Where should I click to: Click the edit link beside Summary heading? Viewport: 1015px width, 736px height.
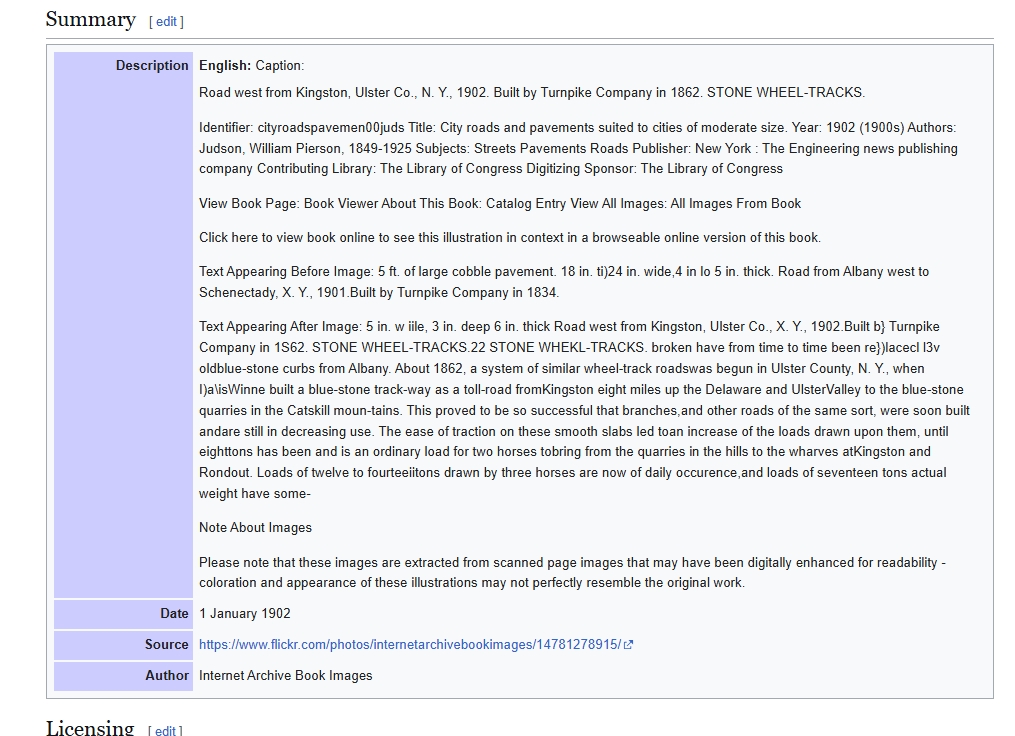(x=166, y=21)
